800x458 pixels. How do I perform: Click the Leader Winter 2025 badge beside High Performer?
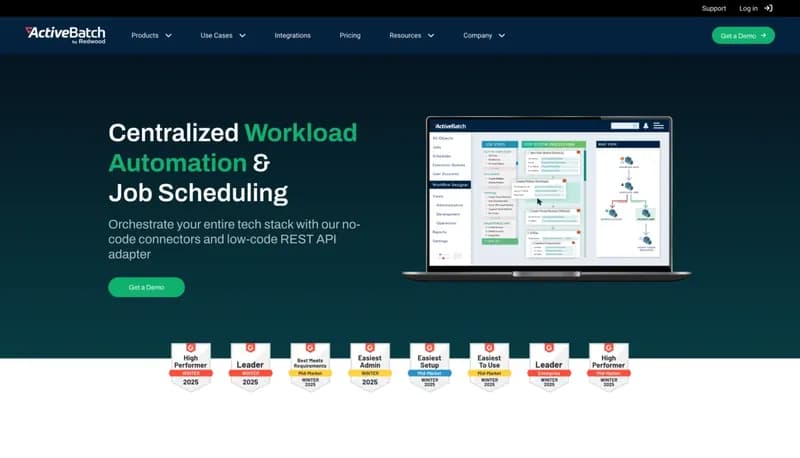[251, 367]
